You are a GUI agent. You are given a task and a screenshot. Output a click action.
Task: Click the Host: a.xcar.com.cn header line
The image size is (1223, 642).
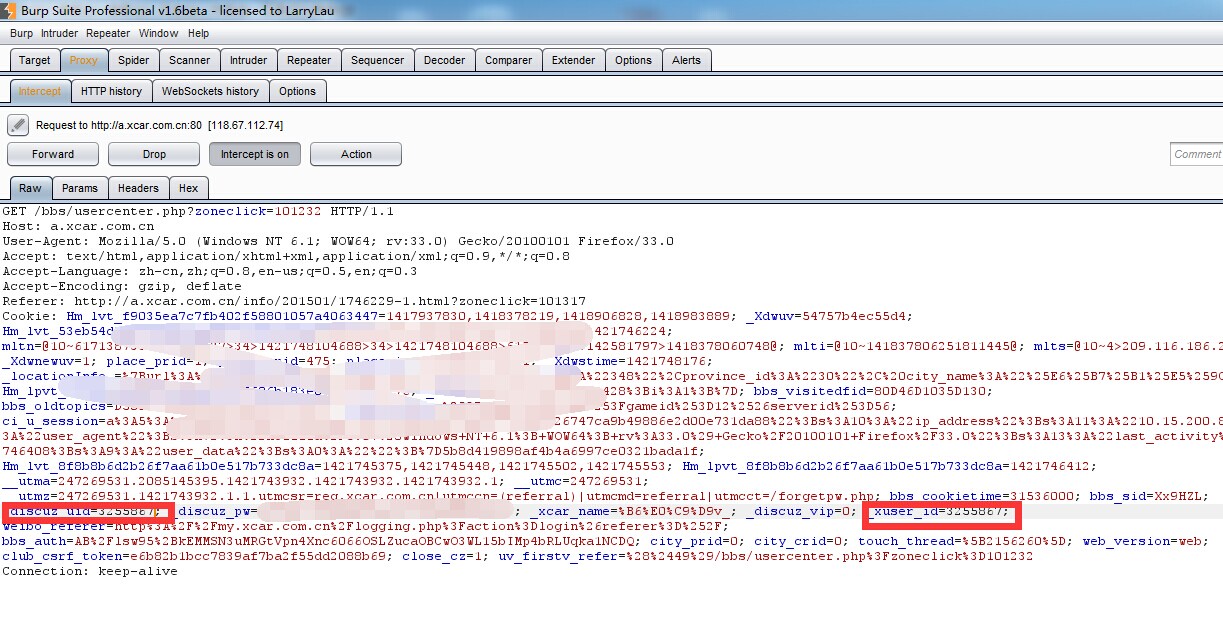click(79, 227)
